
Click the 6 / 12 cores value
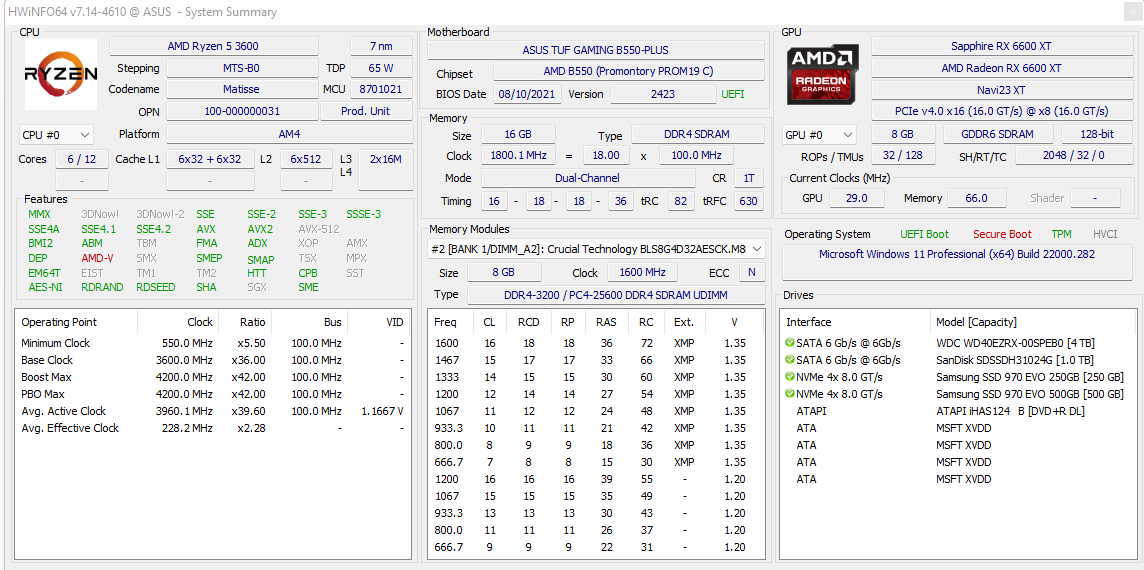82,159
